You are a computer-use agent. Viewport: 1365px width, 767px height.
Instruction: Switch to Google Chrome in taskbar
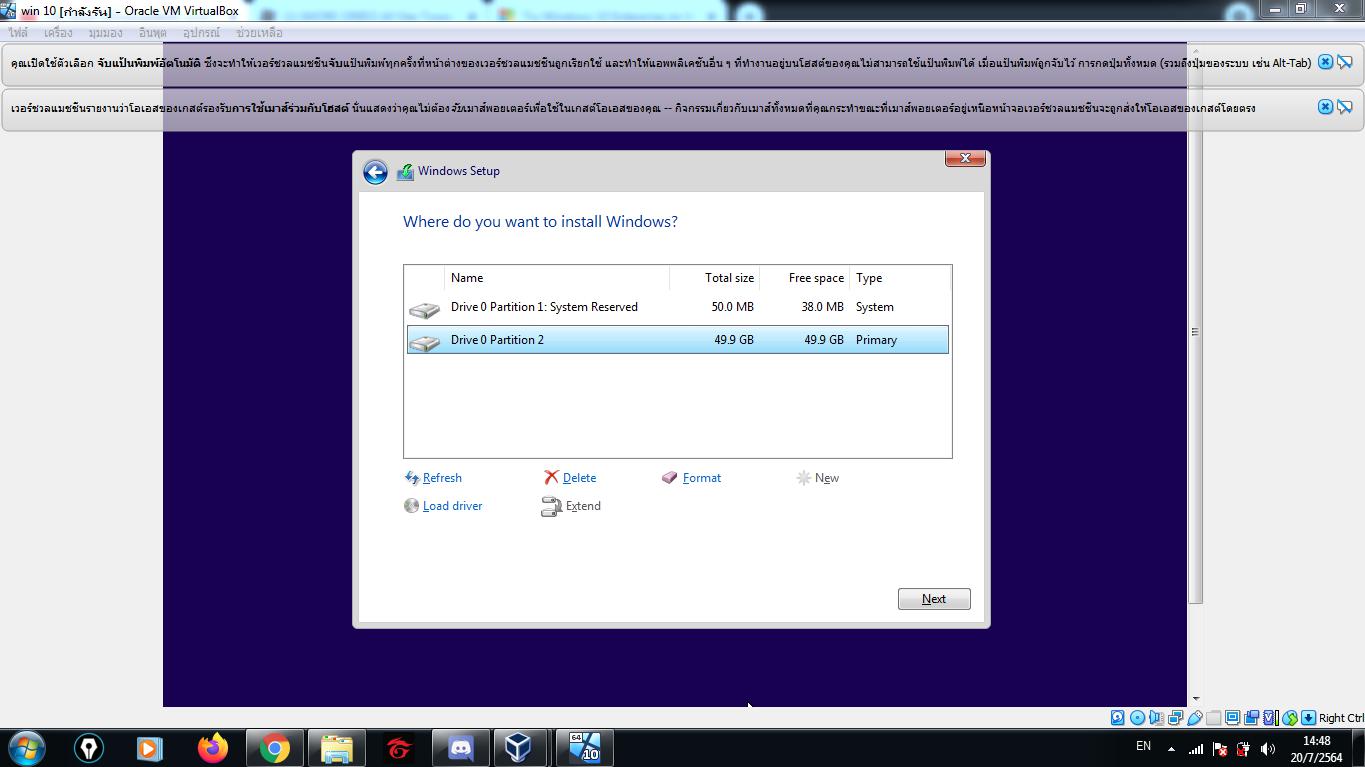275,748
